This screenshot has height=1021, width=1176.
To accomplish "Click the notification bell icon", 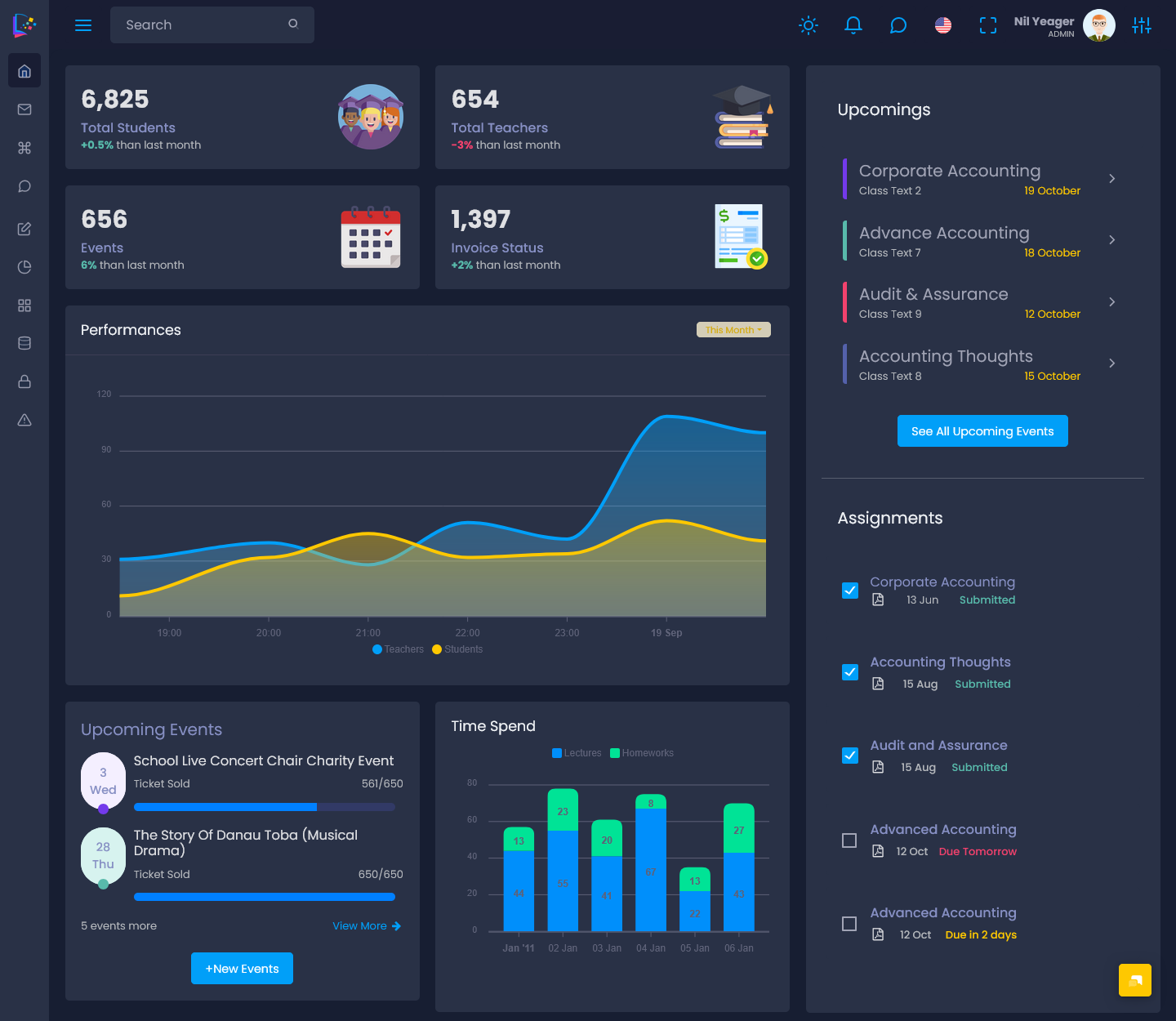I will (x=853, y=25).
